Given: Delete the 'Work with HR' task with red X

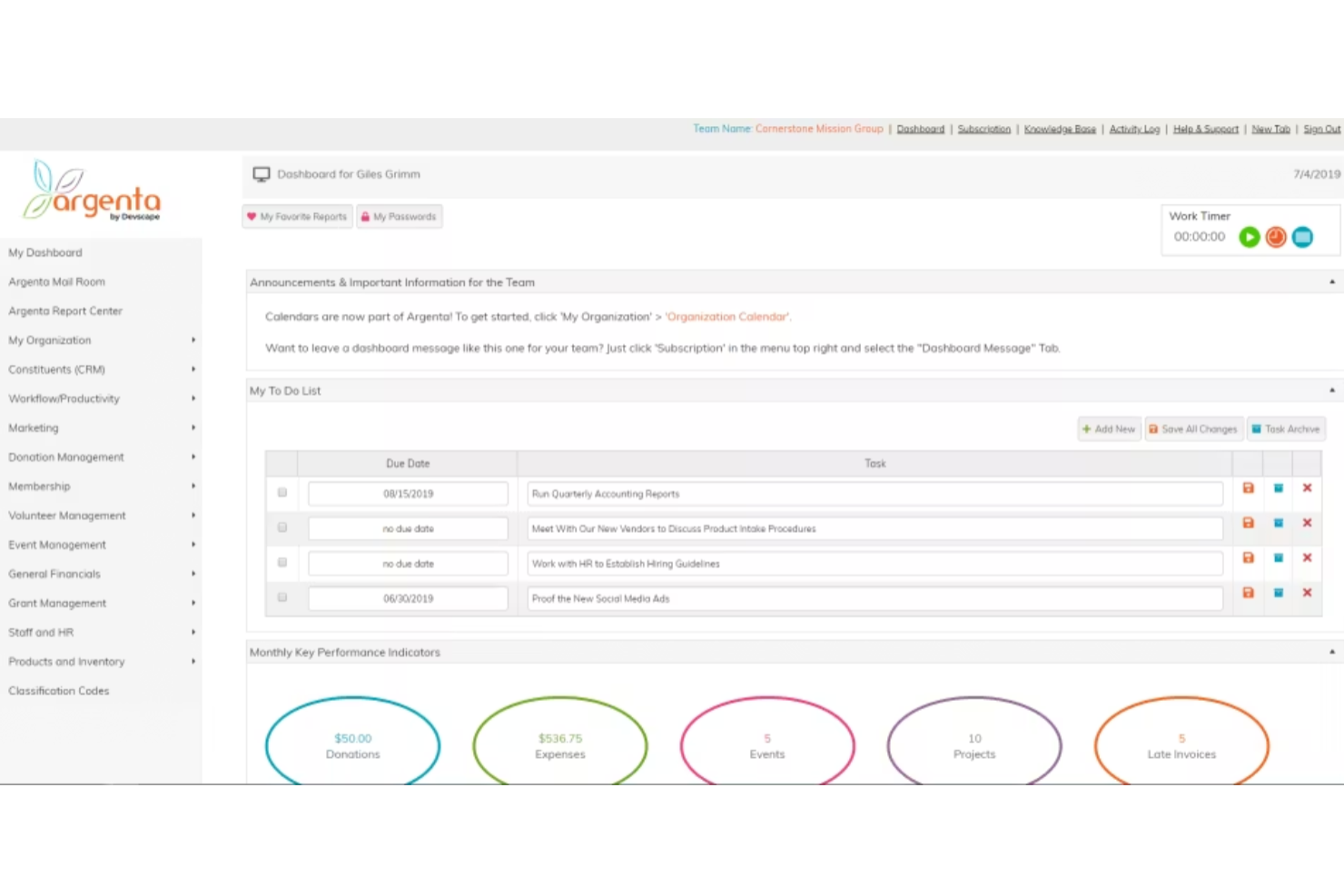Looking at the screenshot, I should coord(1307,557).
